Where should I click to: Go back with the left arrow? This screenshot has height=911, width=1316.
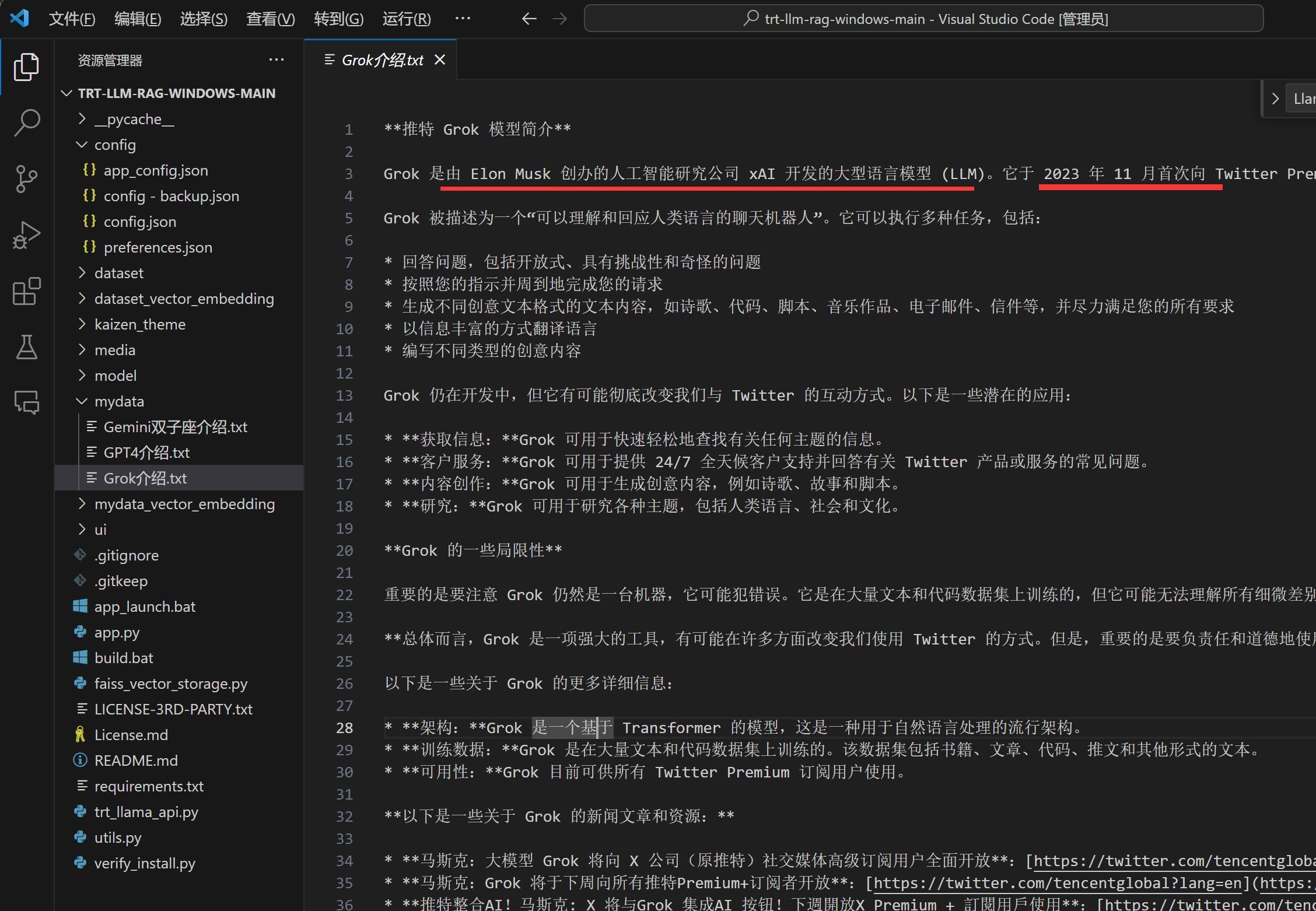[528, 19]
